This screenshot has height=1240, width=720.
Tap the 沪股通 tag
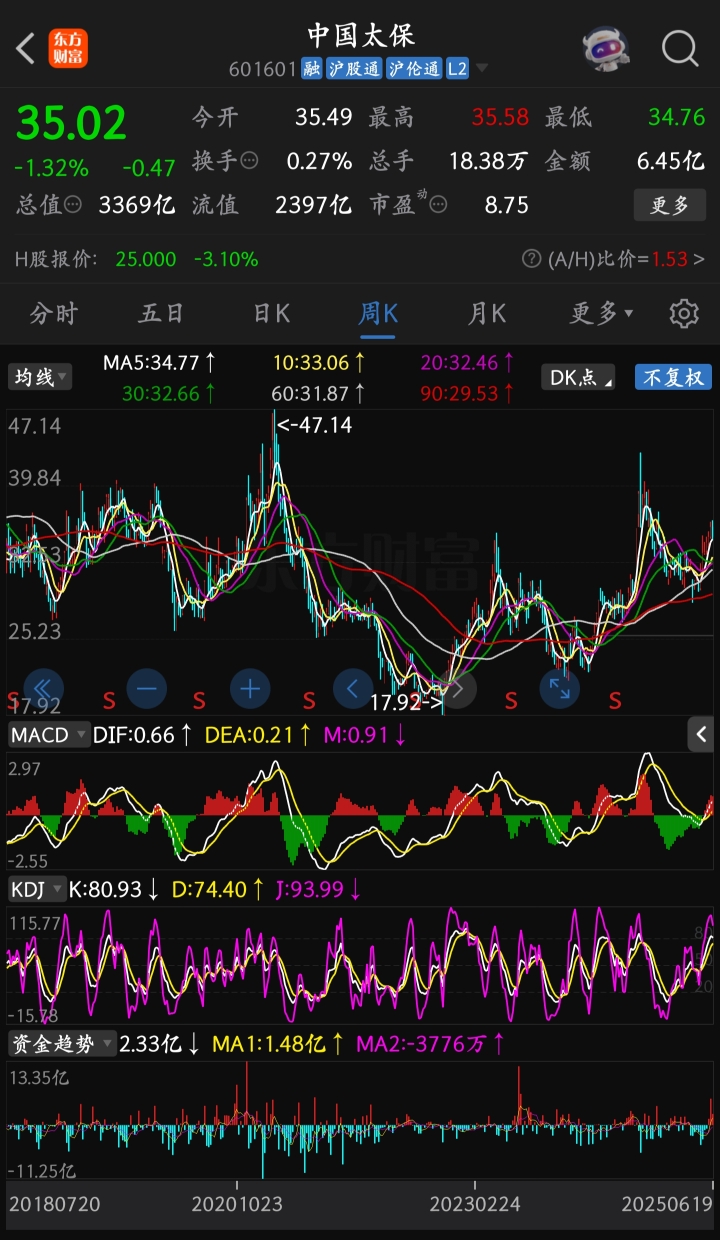[x=354, y=69]
